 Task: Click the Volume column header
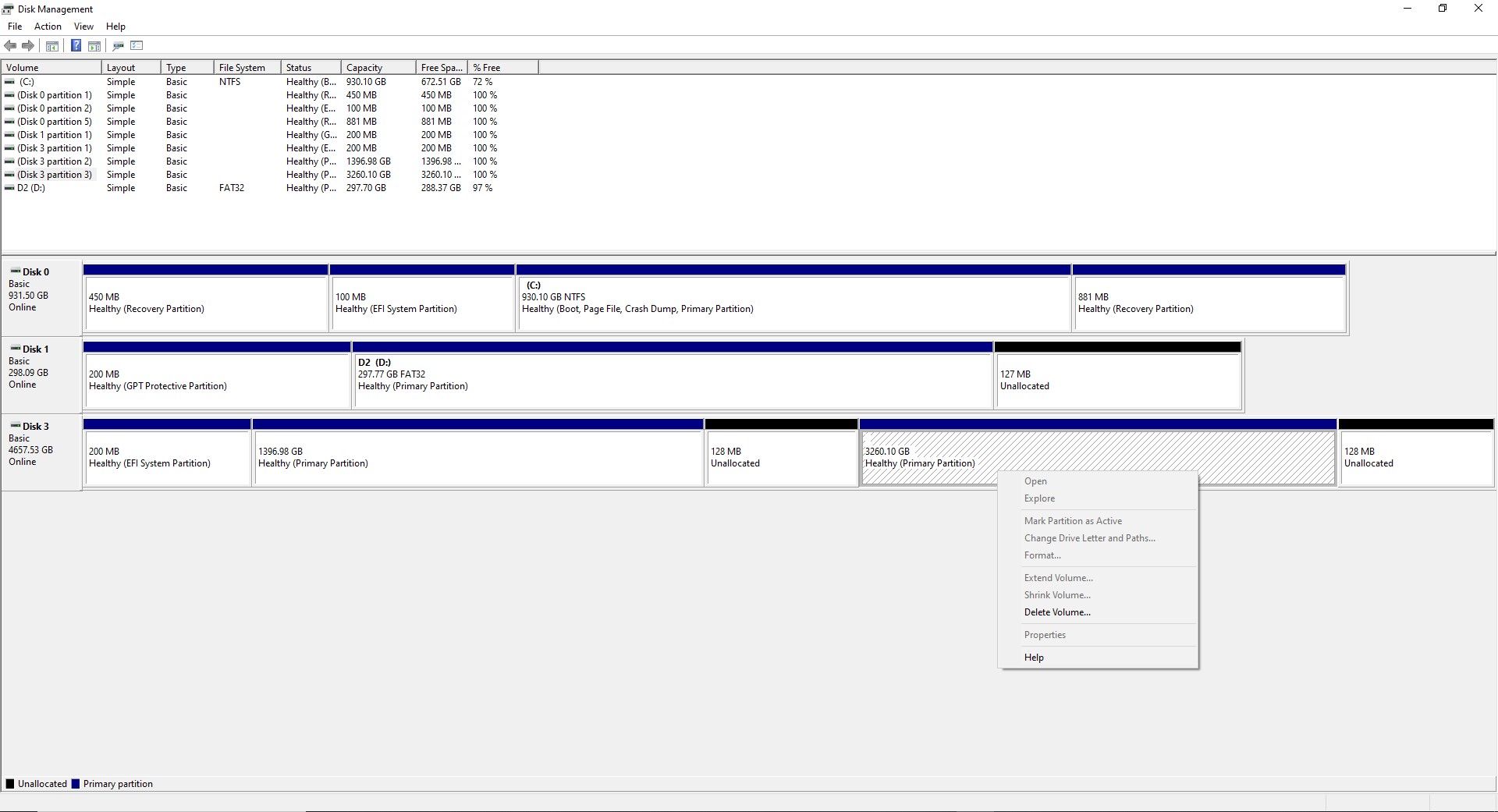tap(23, 67)
